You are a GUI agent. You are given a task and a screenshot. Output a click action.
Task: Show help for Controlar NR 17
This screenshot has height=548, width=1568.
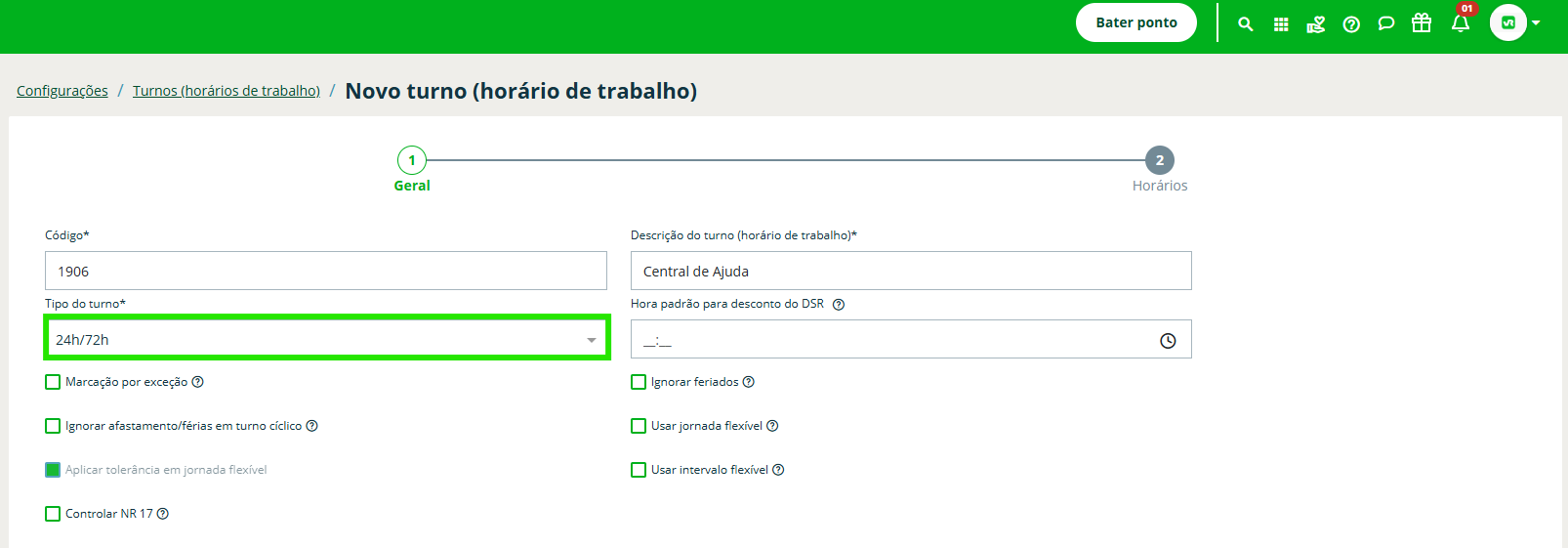163,514
